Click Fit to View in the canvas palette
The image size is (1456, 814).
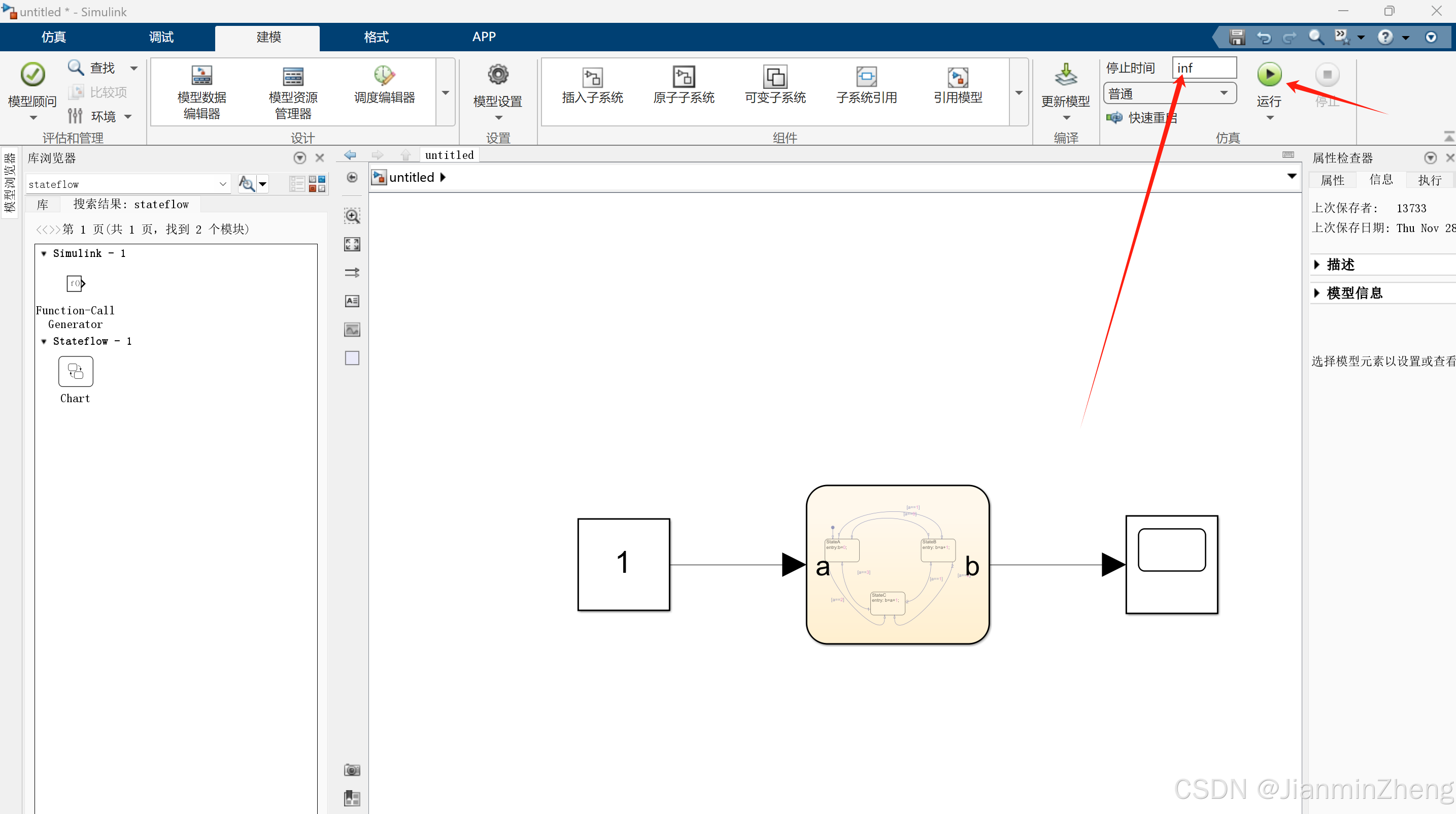[352, 244]
